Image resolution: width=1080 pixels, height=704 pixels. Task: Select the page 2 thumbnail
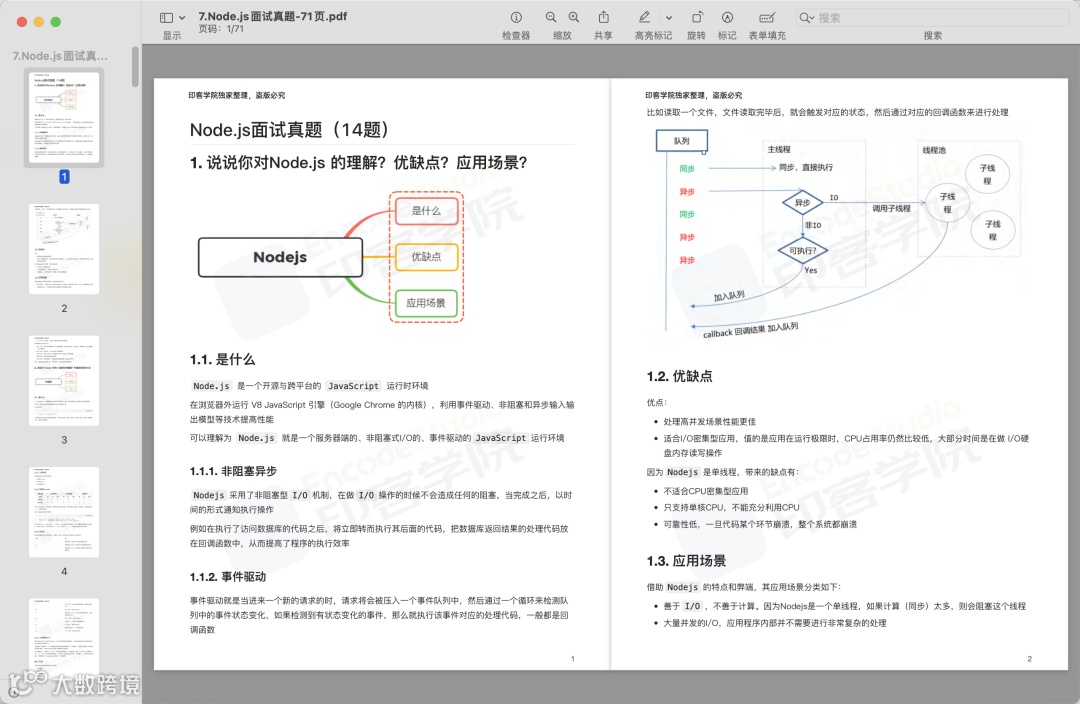[64, 249]
